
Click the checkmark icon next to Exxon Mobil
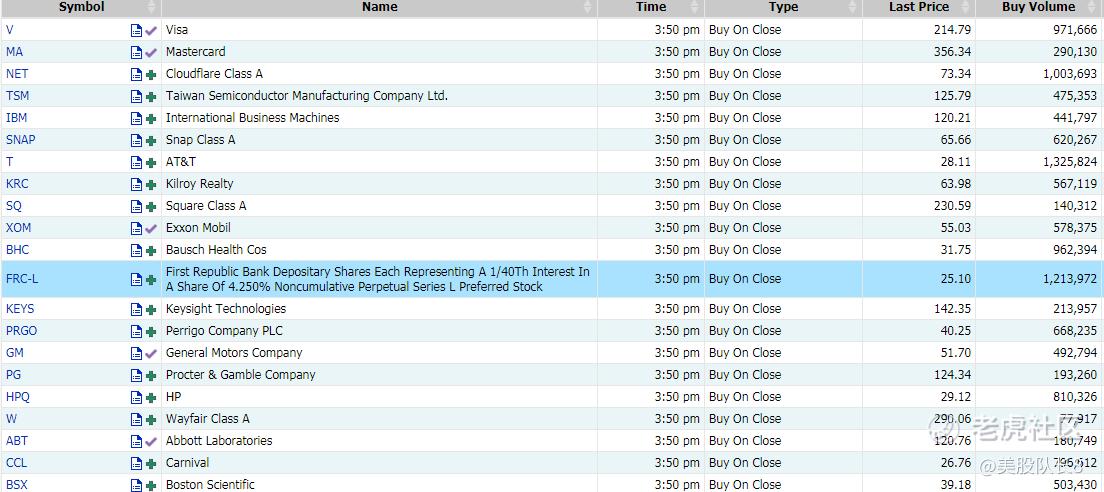coord(151,228)
